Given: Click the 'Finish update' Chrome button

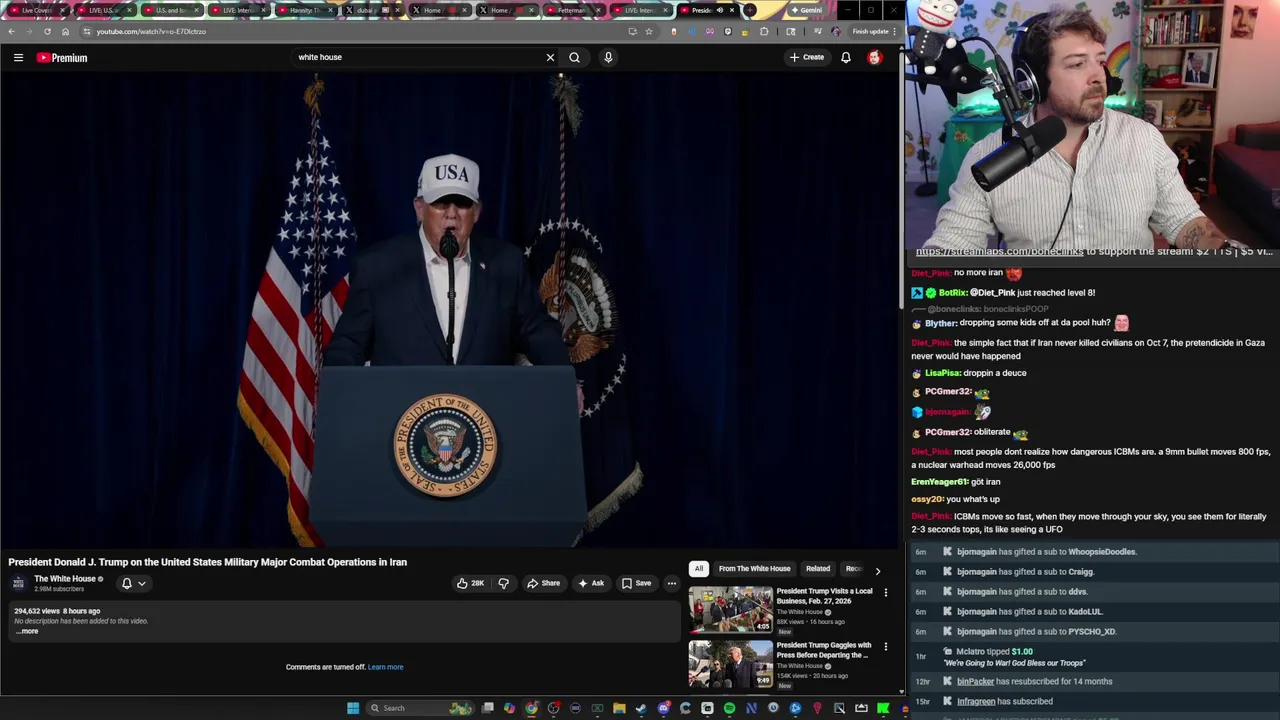Looking at the screenshot, I should tap(871, 31).
